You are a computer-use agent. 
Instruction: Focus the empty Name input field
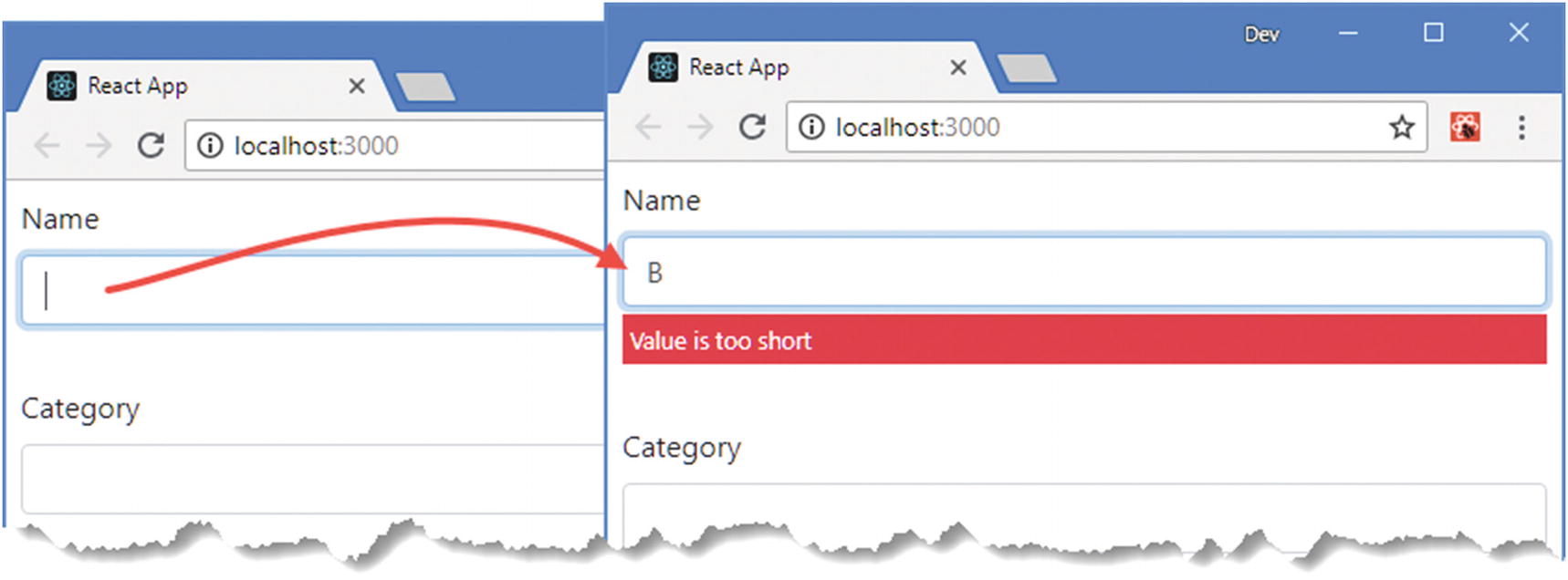(x=310, y=291)
